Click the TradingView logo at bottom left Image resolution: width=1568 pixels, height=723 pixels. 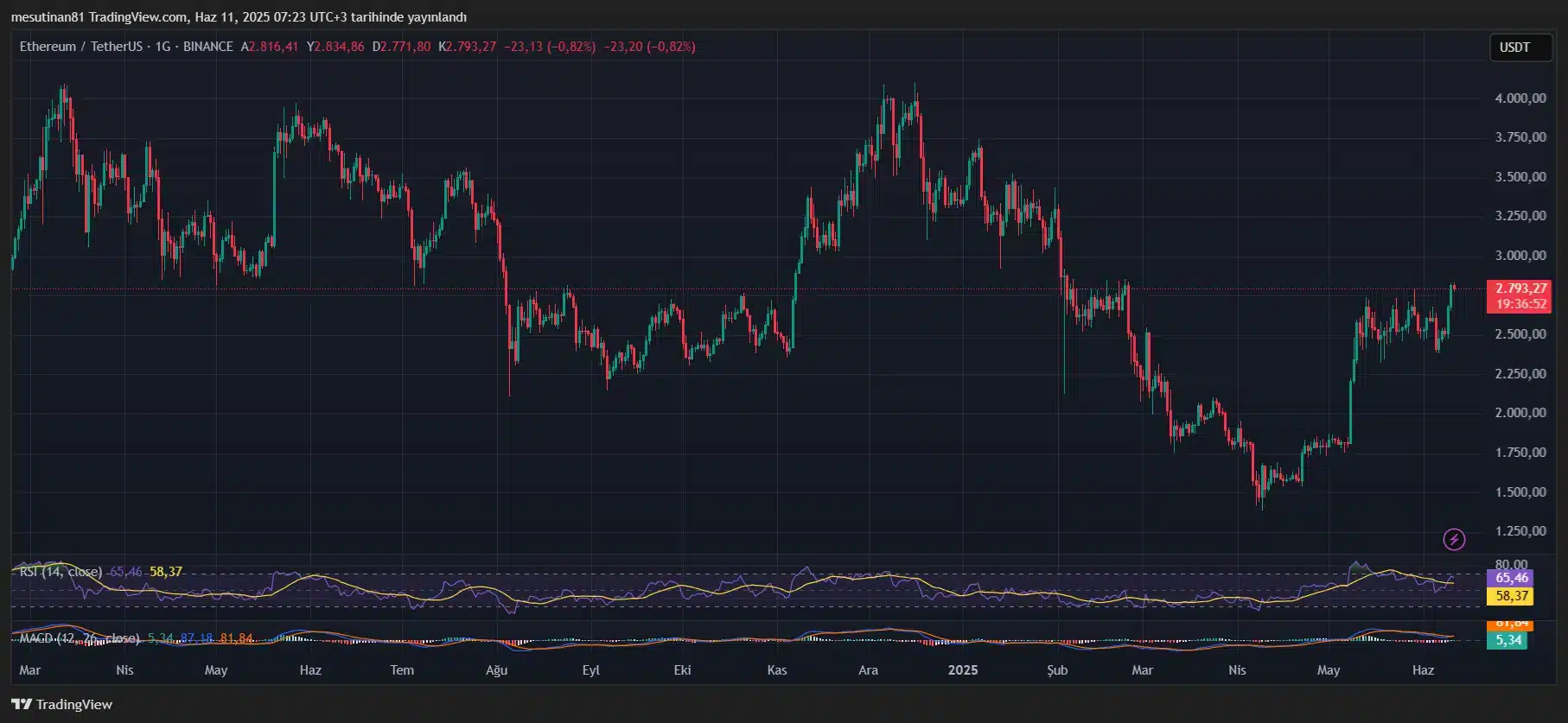tap(62, 704)
